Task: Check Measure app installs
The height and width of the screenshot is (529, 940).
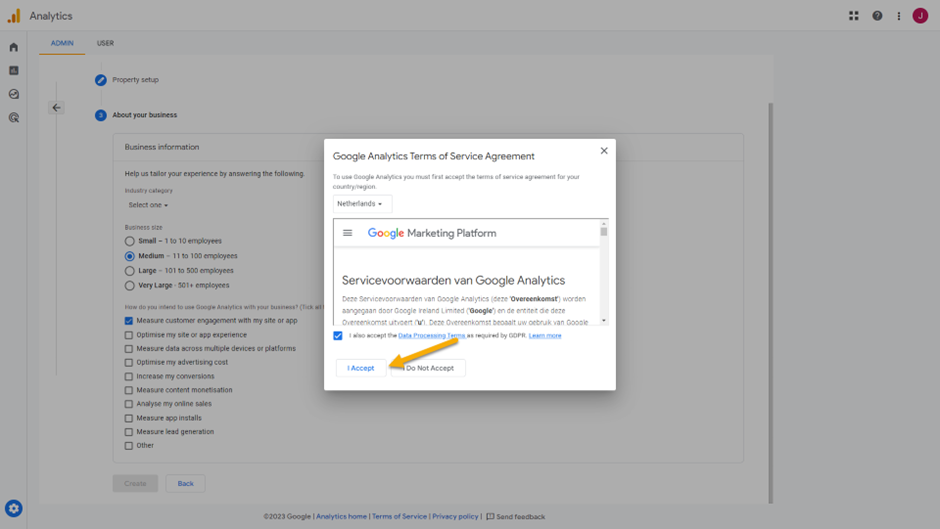Action: coord(128,418)
